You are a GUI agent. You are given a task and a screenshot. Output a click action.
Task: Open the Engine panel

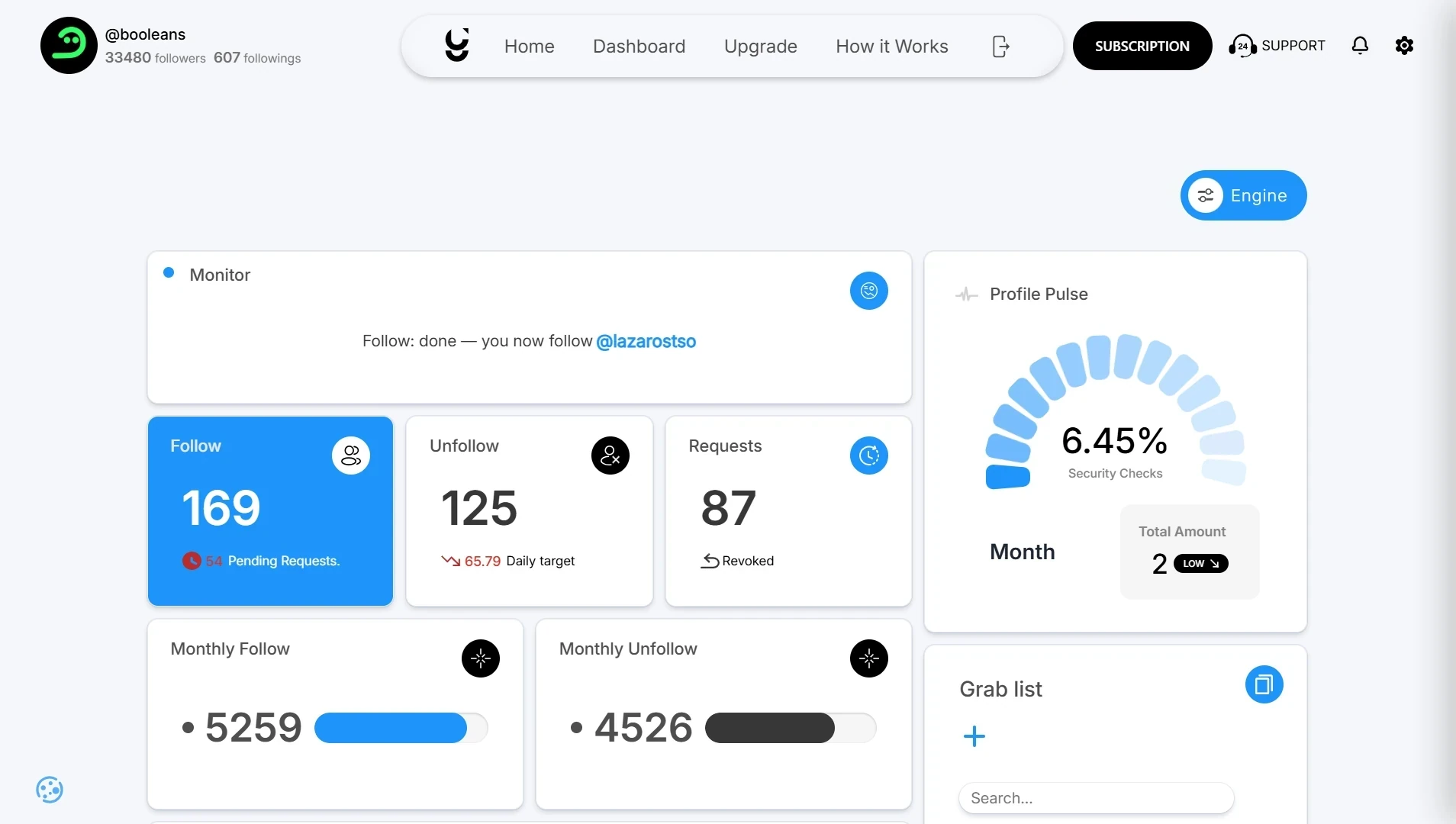(1244, 195)
